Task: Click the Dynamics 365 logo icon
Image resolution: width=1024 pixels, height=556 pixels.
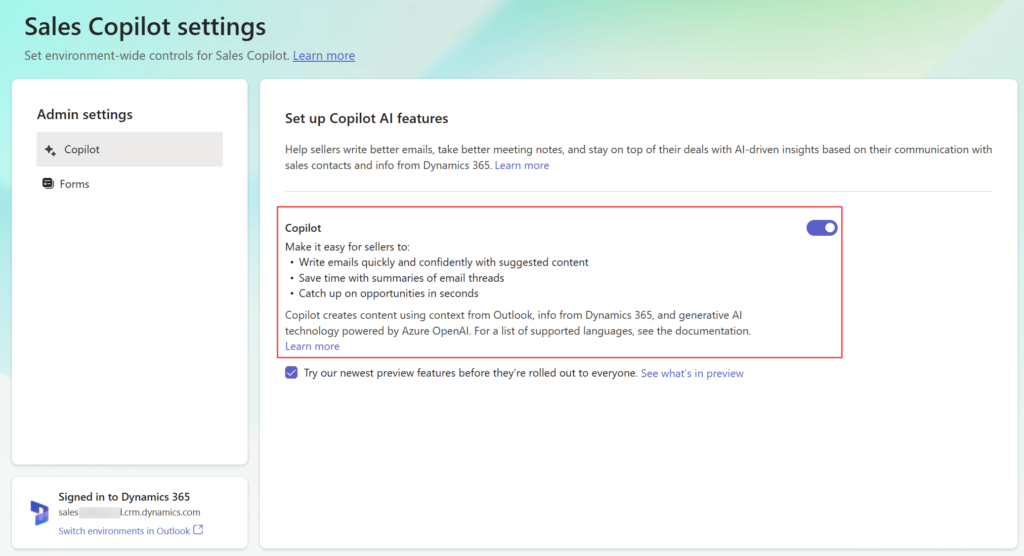Action: 39,513
